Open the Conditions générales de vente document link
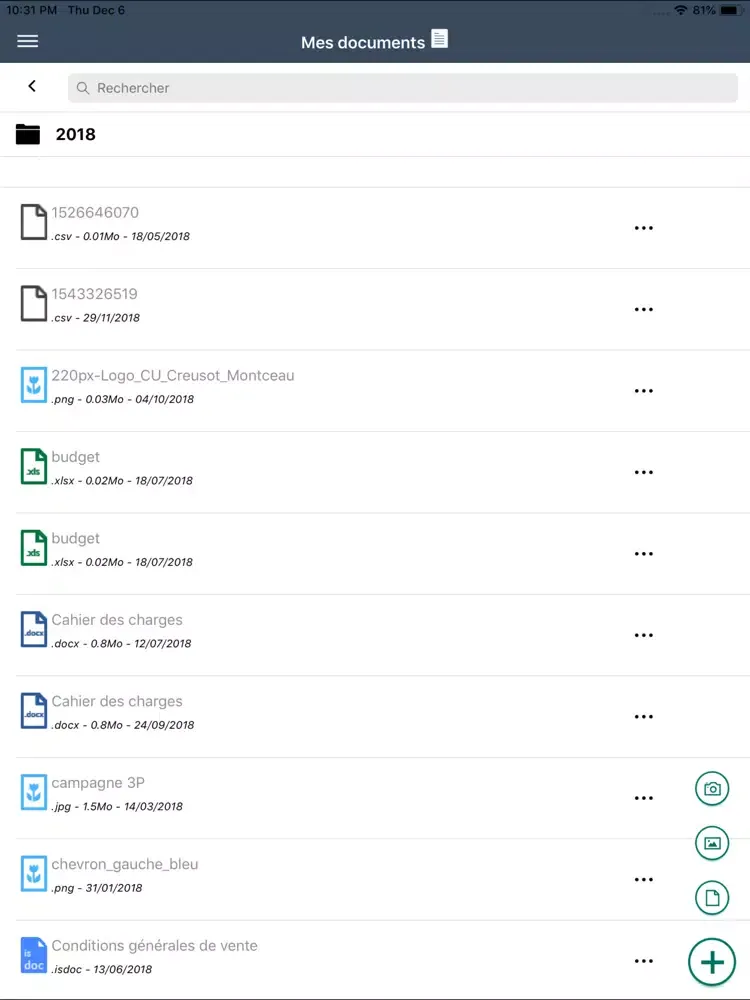The image size is (750, 1000). [x=156, y=944]
